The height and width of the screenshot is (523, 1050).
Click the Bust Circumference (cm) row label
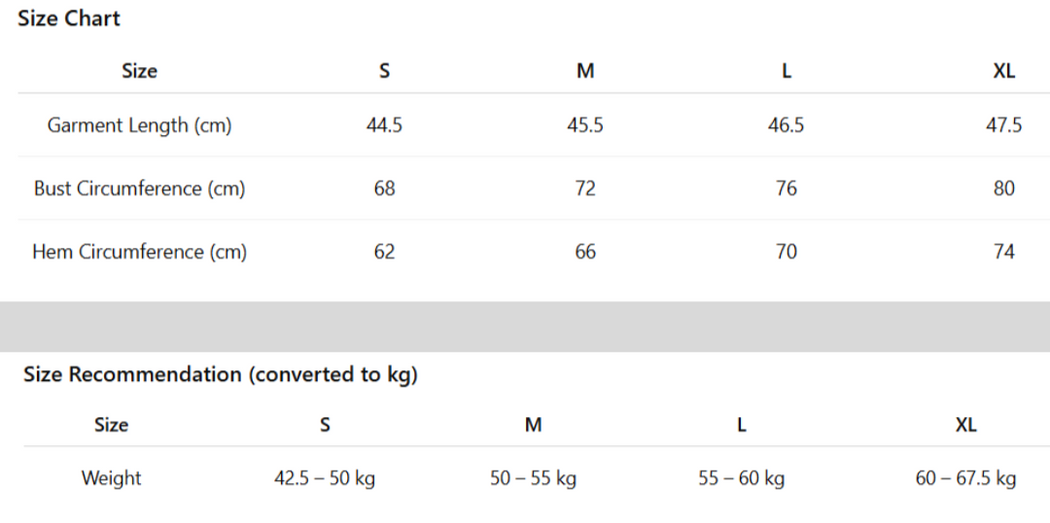pyautogui.click(x=139, y=188)
